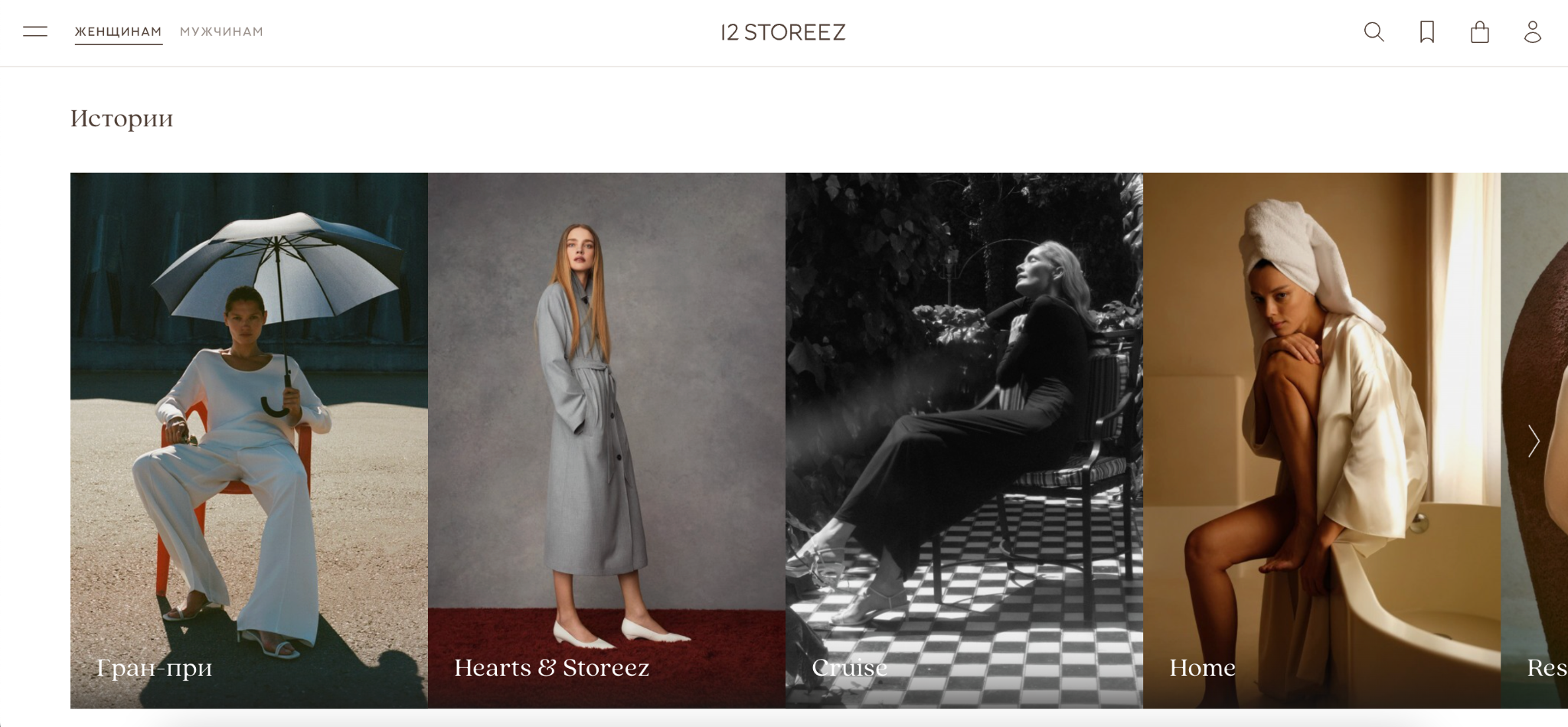
Task: Advance stories carousel with right arrow
Action: (1533, 441)
